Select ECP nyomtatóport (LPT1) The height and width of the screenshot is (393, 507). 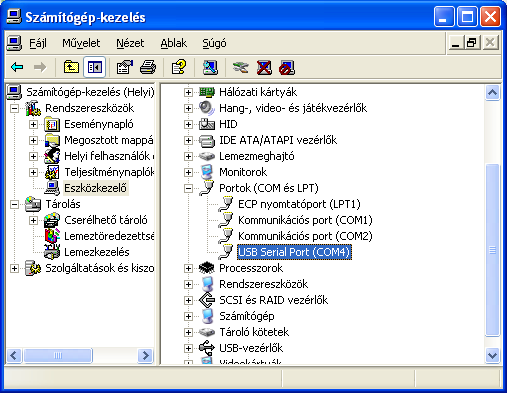click(299, 204)
